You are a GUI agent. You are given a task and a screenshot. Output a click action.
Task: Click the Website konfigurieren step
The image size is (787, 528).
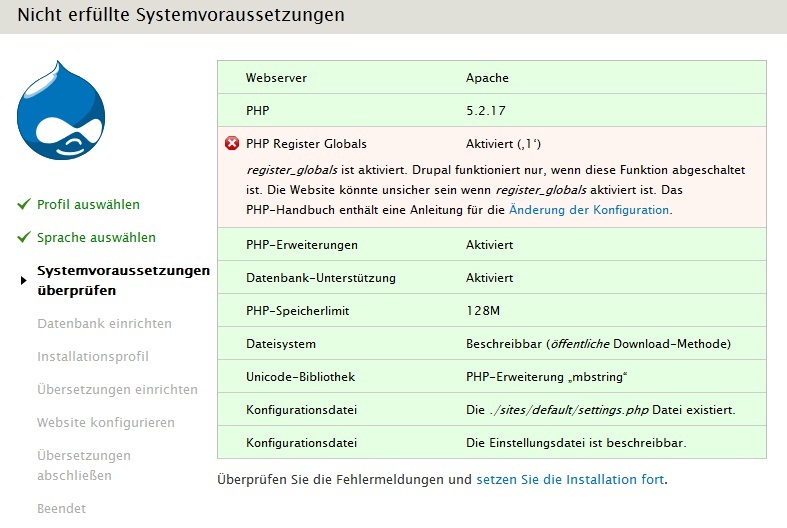click(x=105, y=423)
